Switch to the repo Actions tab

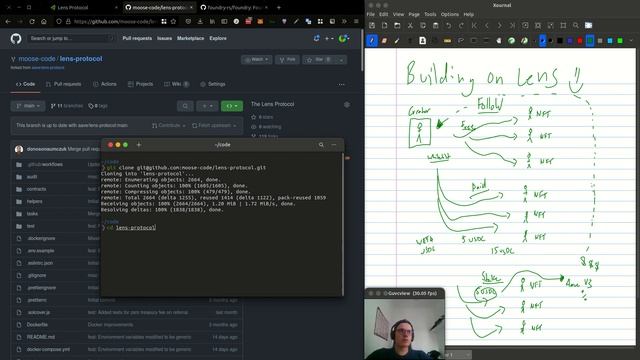pos(104,84)
